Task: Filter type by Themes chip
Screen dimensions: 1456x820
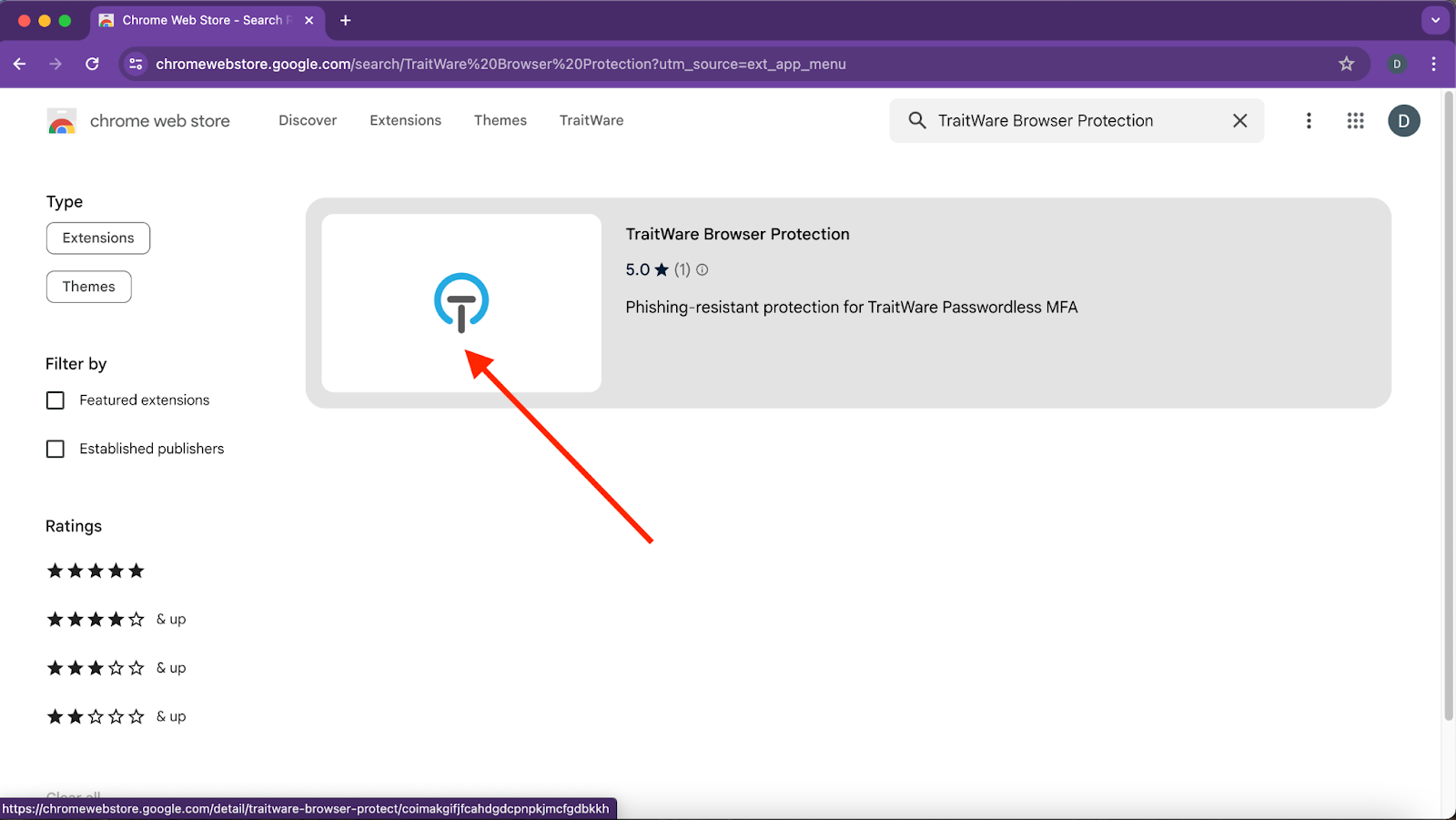Action: 88,287
